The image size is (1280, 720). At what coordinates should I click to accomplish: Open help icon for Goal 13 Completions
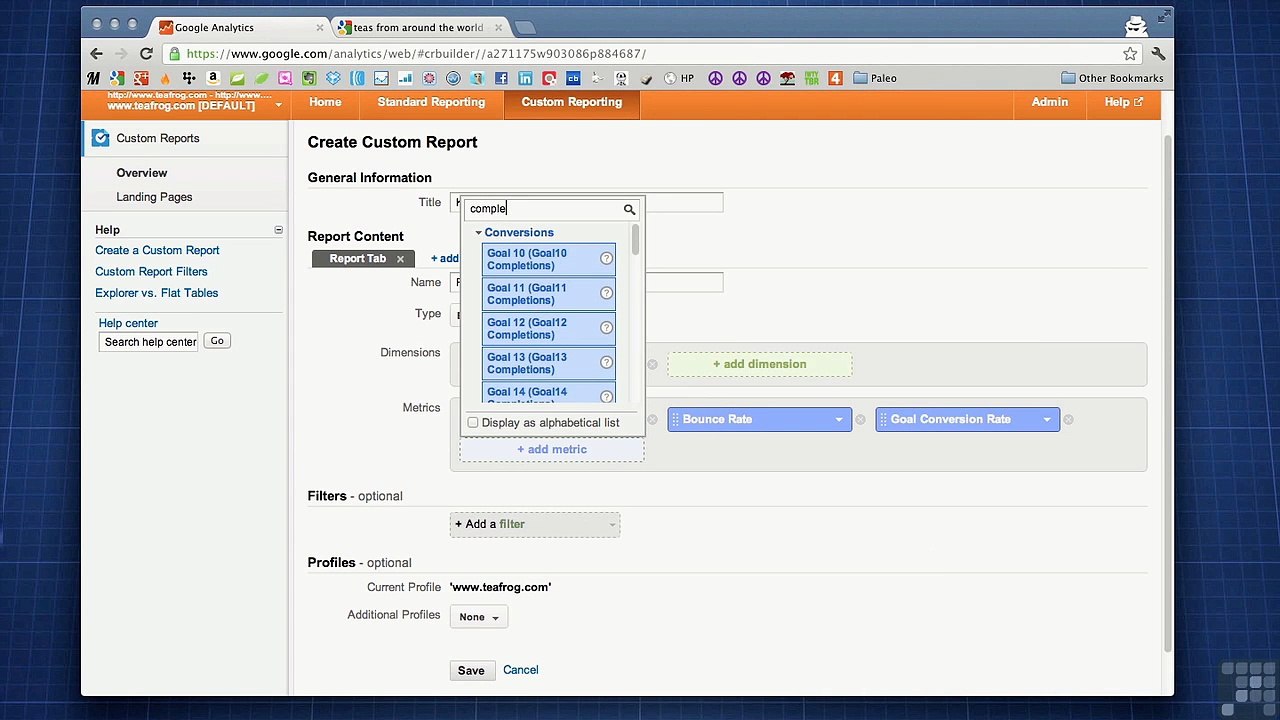click(606, 363)
